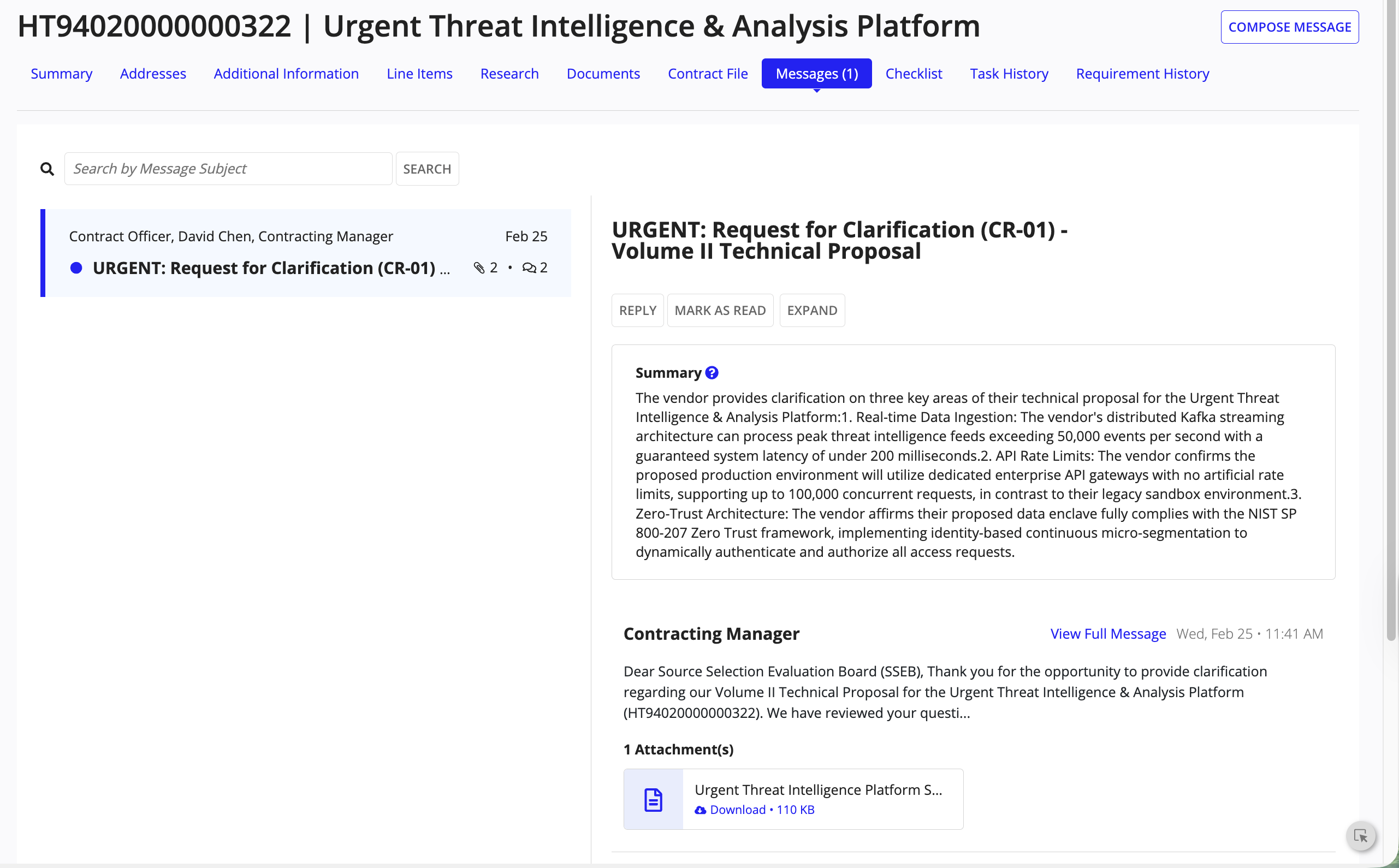Screen dimensions: 1399x868
Task: Open the Summary tab
Action: [x=61, y=74]
